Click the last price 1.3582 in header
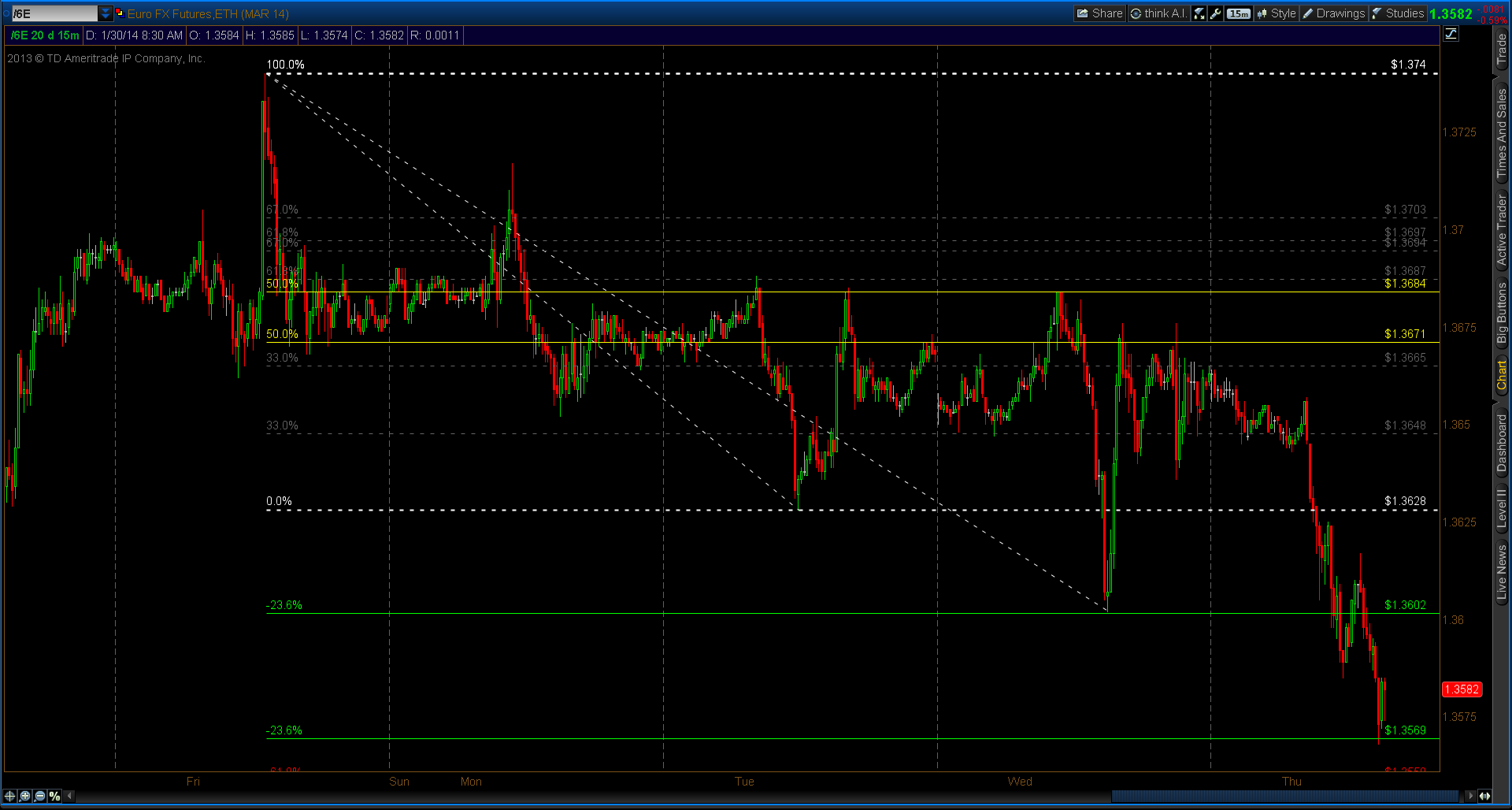 [1451, 13]
